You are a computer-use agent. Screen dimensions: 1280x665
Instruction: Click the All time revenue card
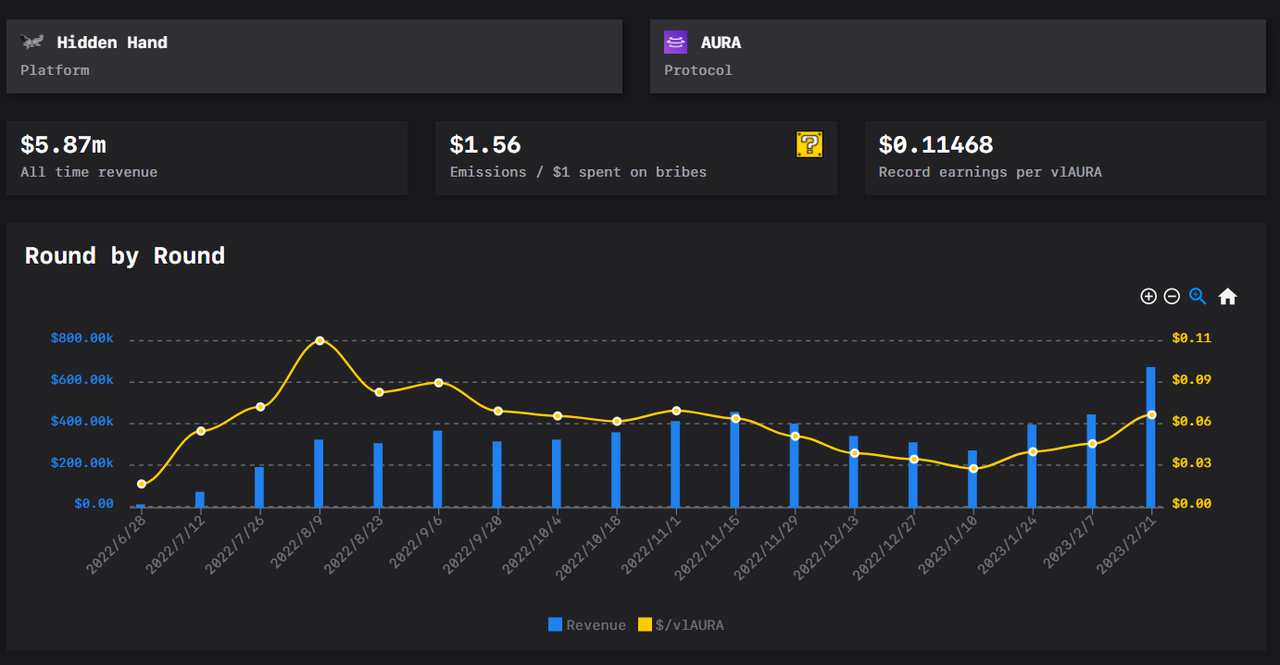click(207, 158)
